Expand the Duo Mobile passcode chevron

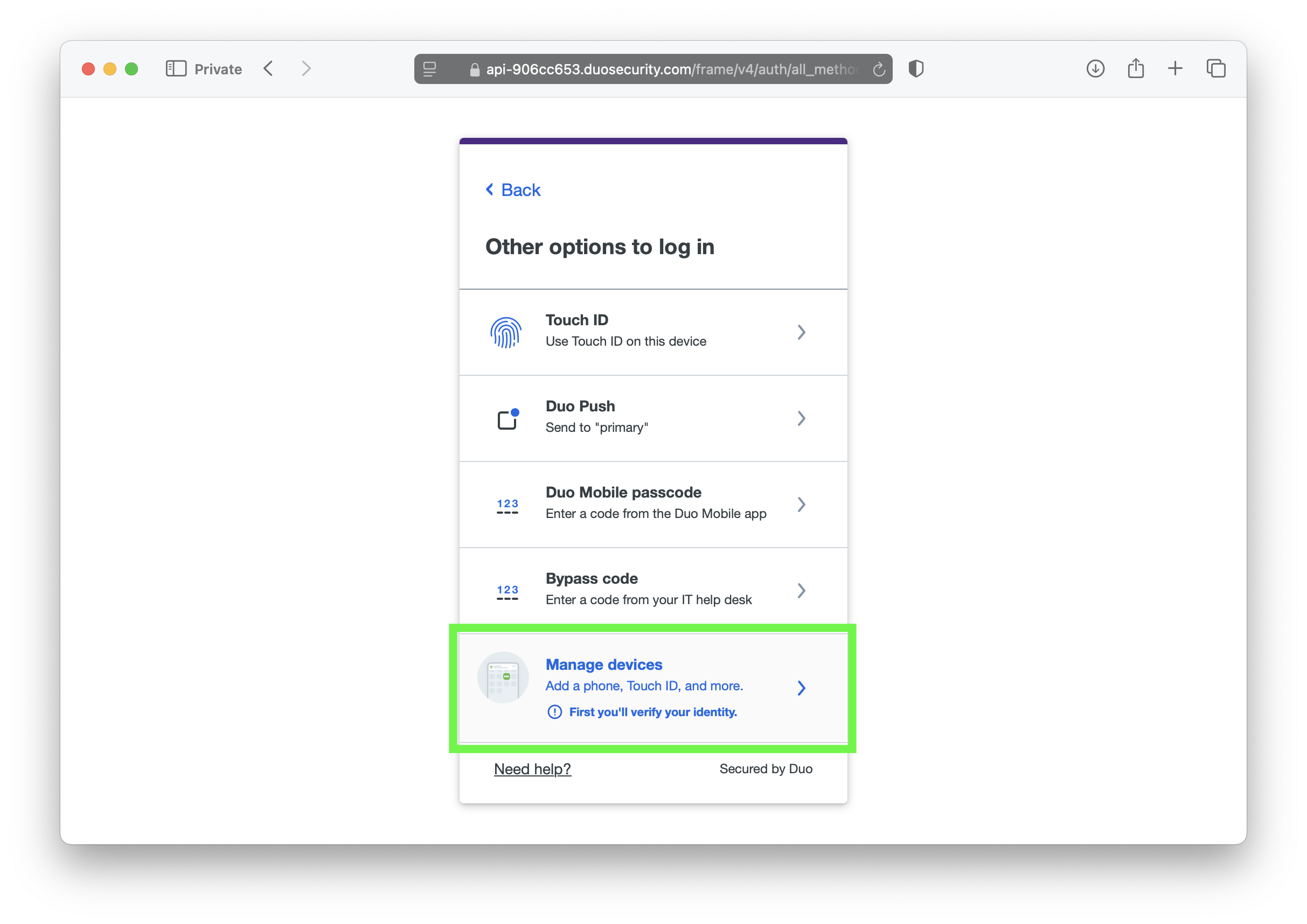(x=802, y=505)
